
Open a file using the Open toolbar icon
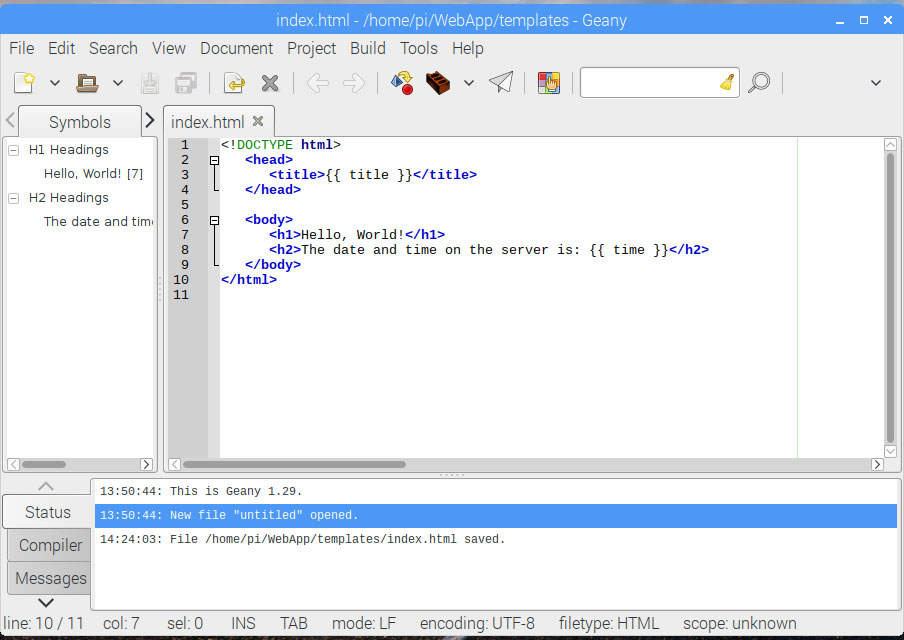click(88, 82)
